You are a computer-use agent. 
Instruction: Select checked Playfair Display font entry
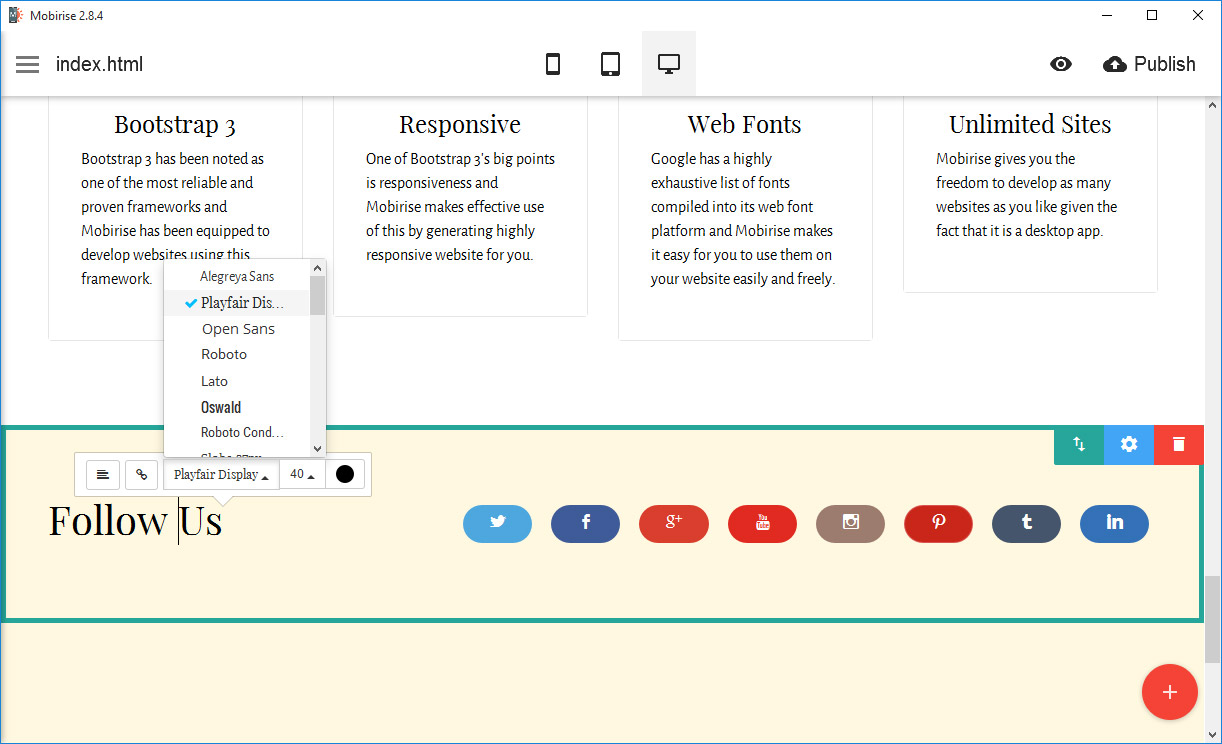click(237, 303)
